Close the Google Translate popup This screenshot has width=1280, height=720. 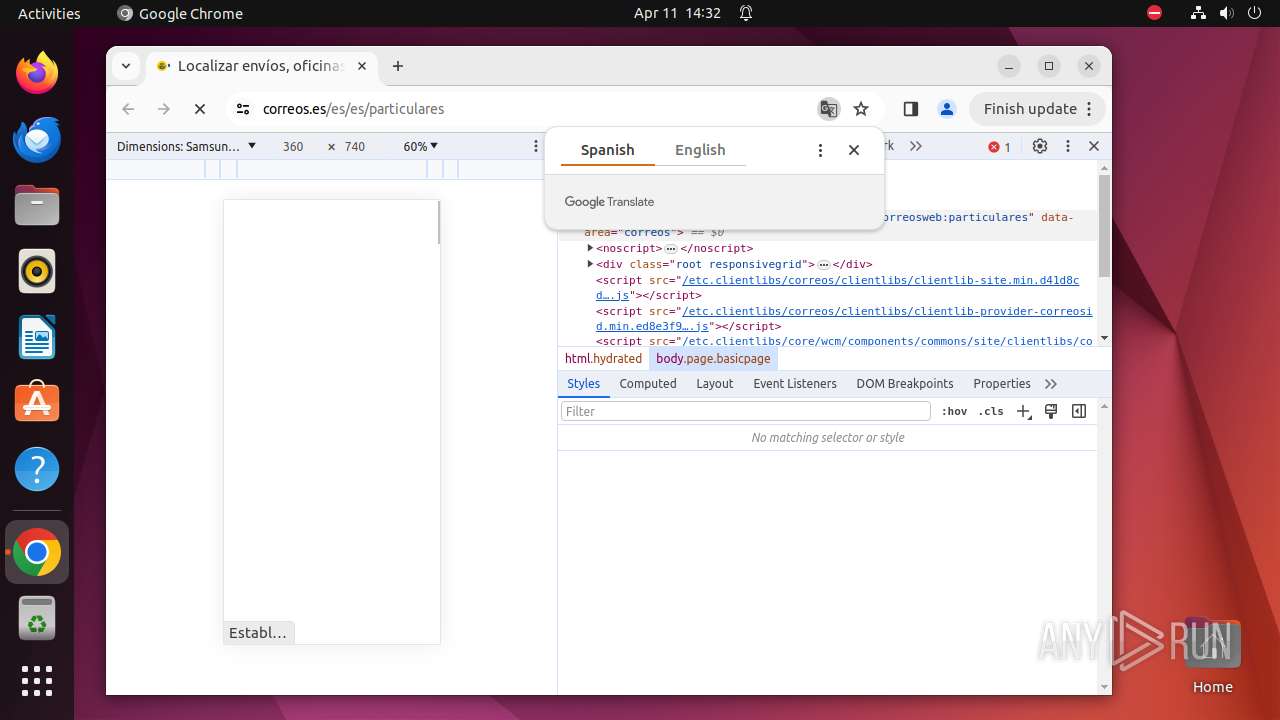(x=854, y=150)
